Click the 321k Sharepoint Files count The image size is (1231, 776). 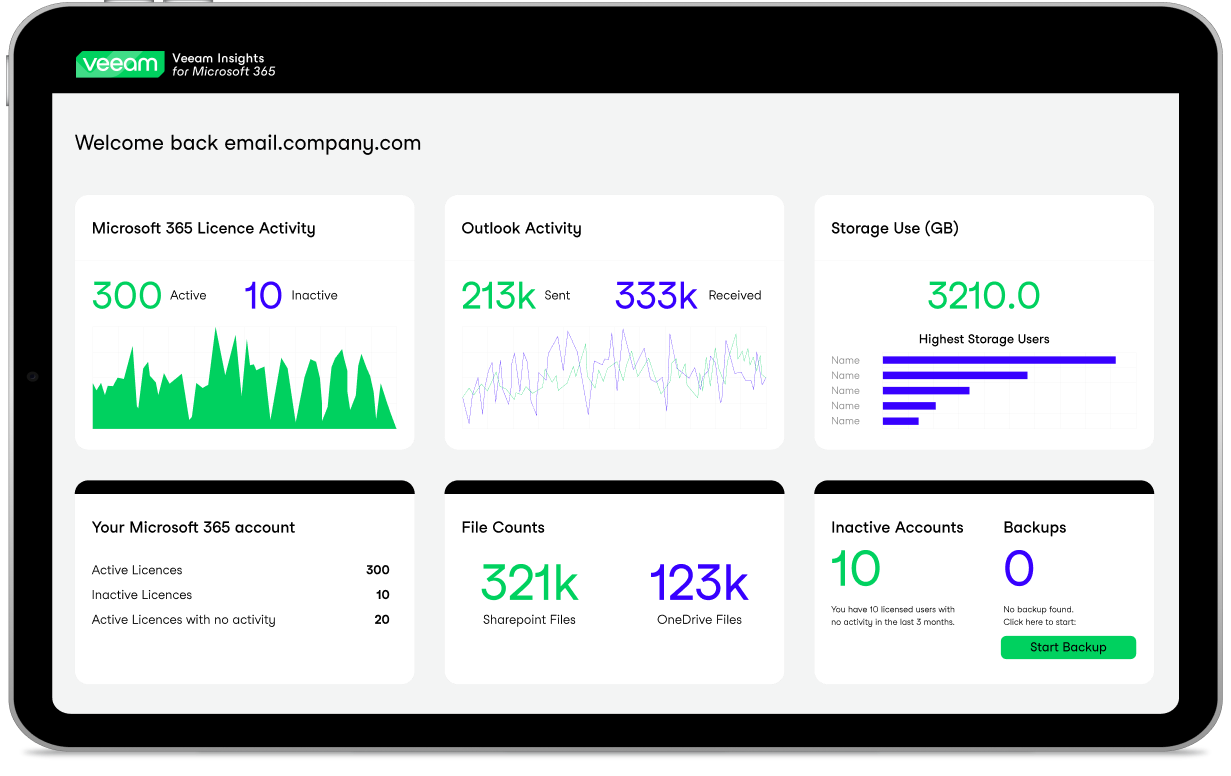[x=530, y=583]
